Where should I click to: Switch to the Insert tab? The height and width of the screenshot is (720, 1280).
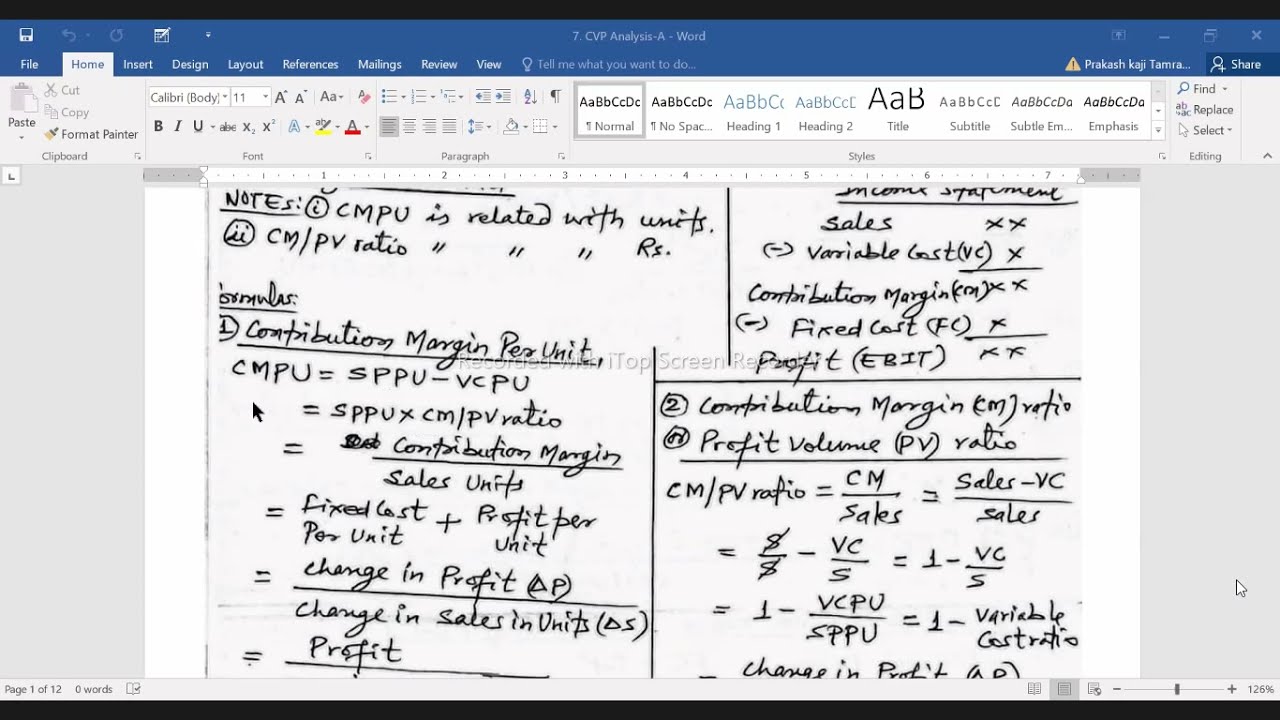point(138,64)
